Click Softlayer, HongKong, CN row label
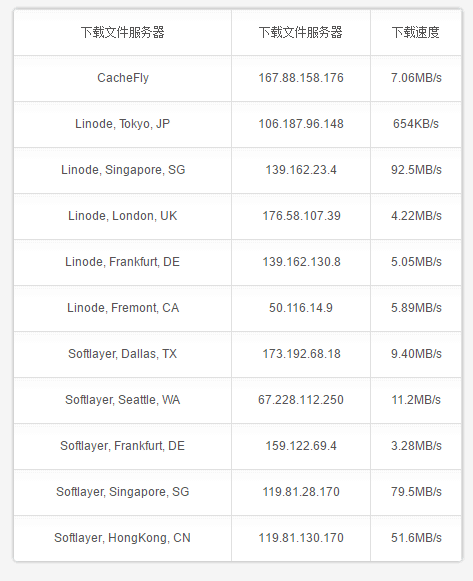 [x=123, y=538]
